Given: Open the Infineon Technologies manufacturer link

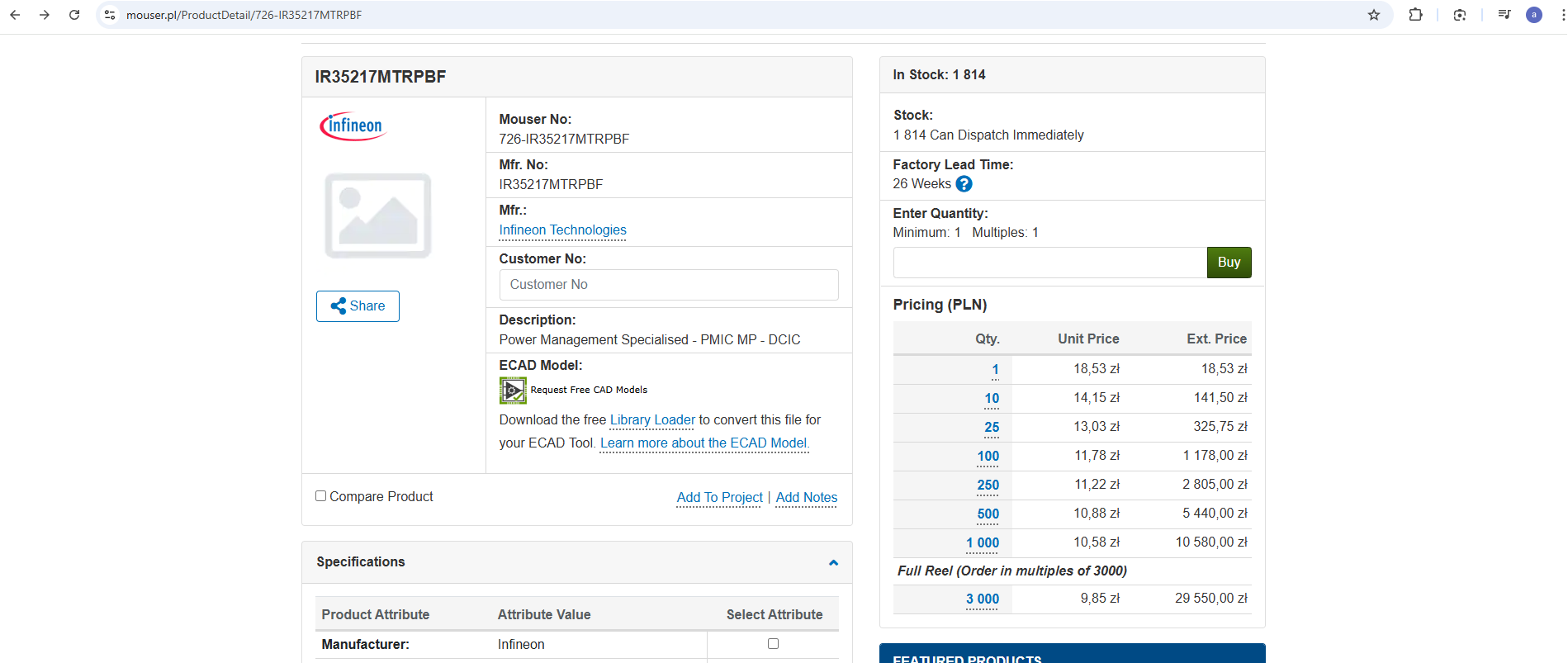Looking at the screenshot, I should click(562, 230).
